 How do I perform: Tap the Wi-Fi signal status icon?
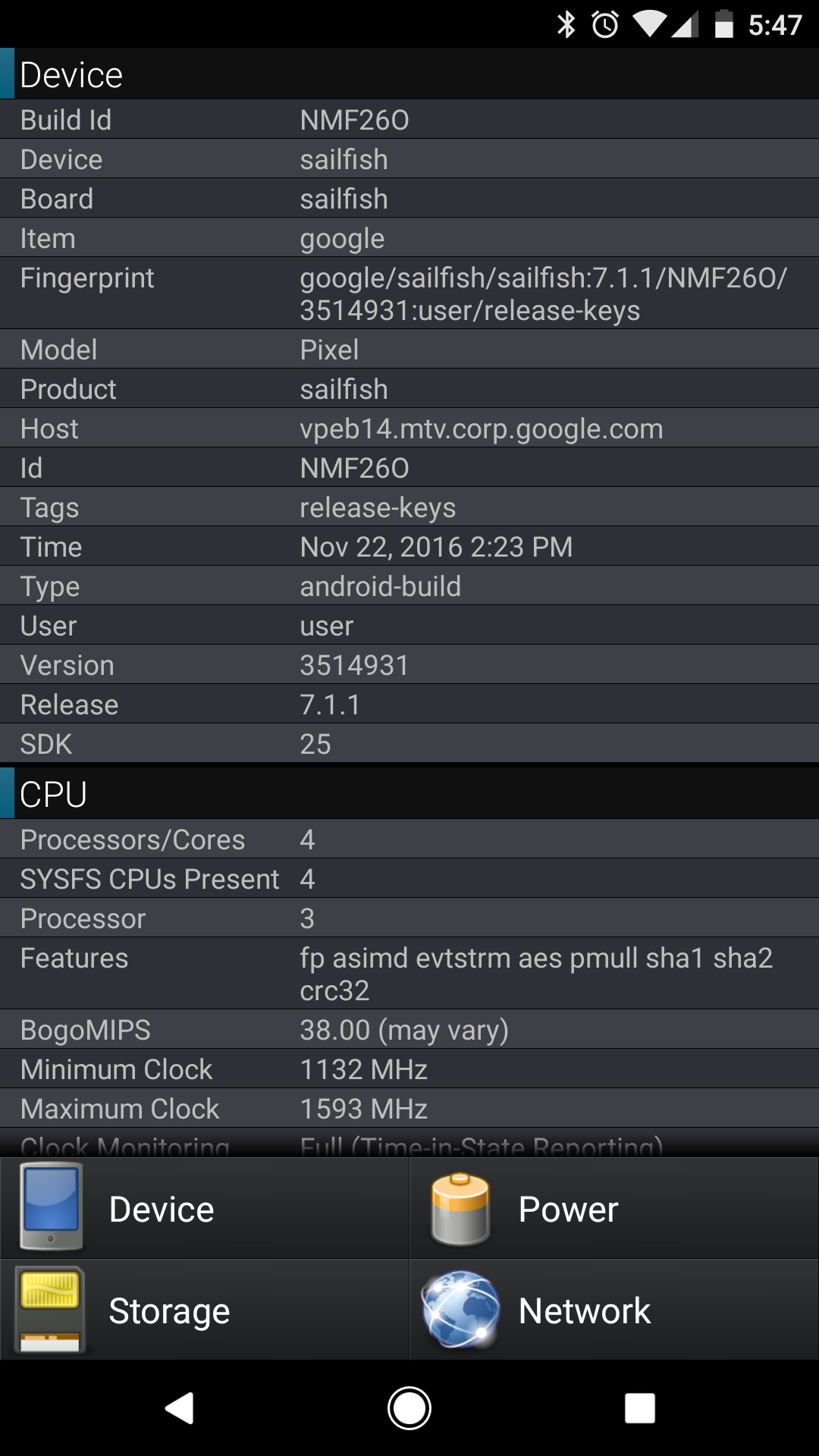(x=650, y=24)
